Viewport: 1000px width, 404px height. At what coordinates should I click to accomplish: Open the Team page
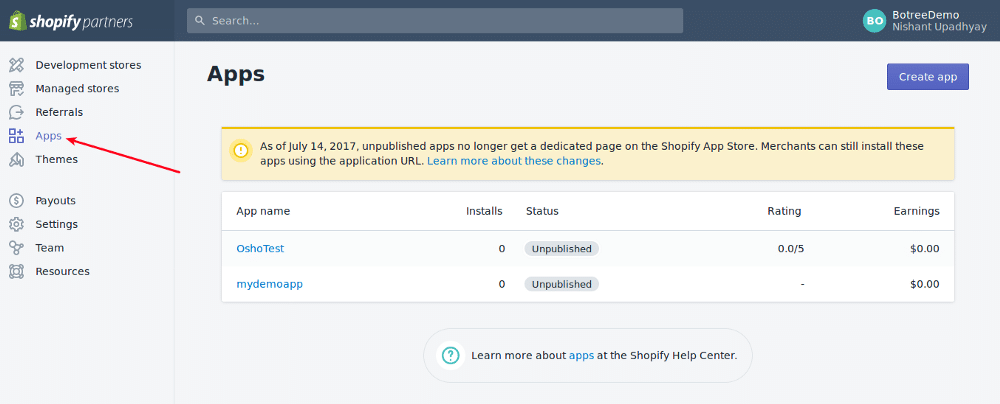pos(50,248)
